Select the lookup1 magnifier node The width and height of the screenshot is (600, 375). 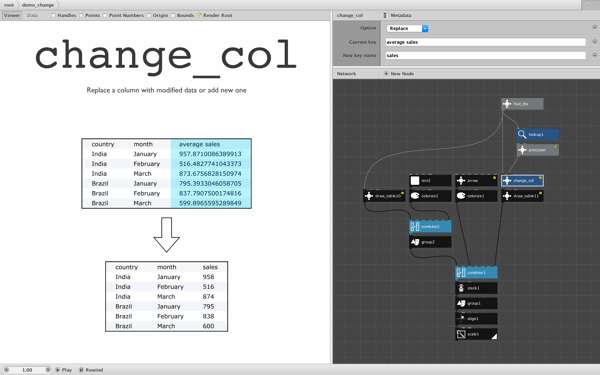[x=538, y=135]
